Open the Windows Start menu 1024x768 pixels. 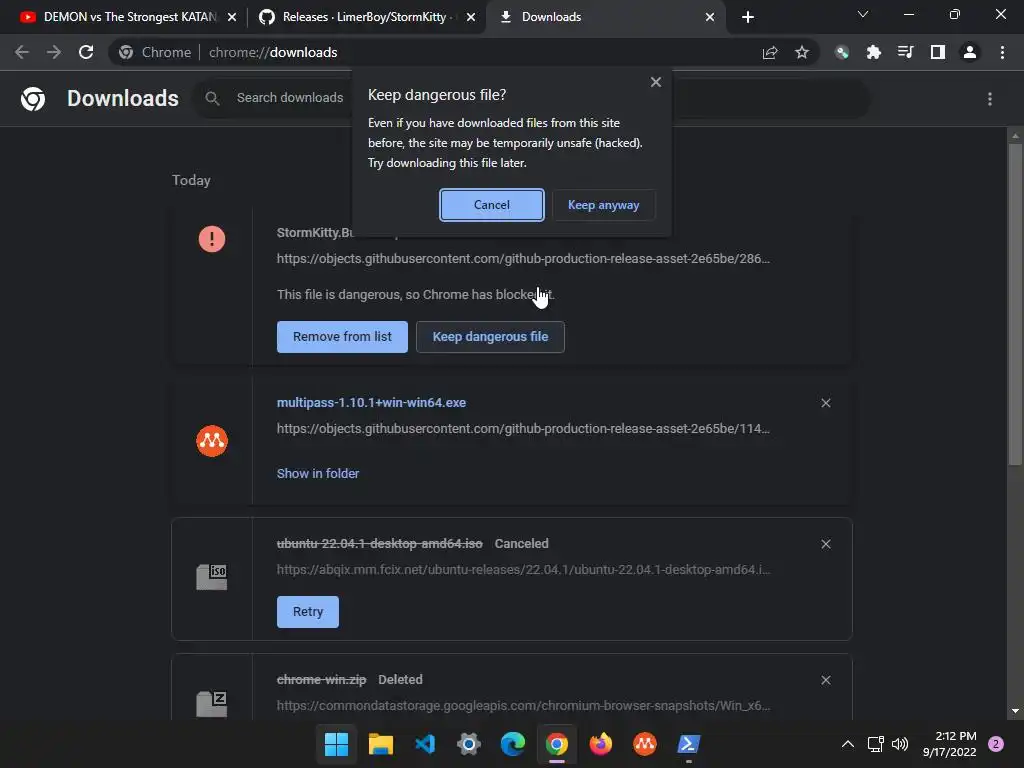336,744
